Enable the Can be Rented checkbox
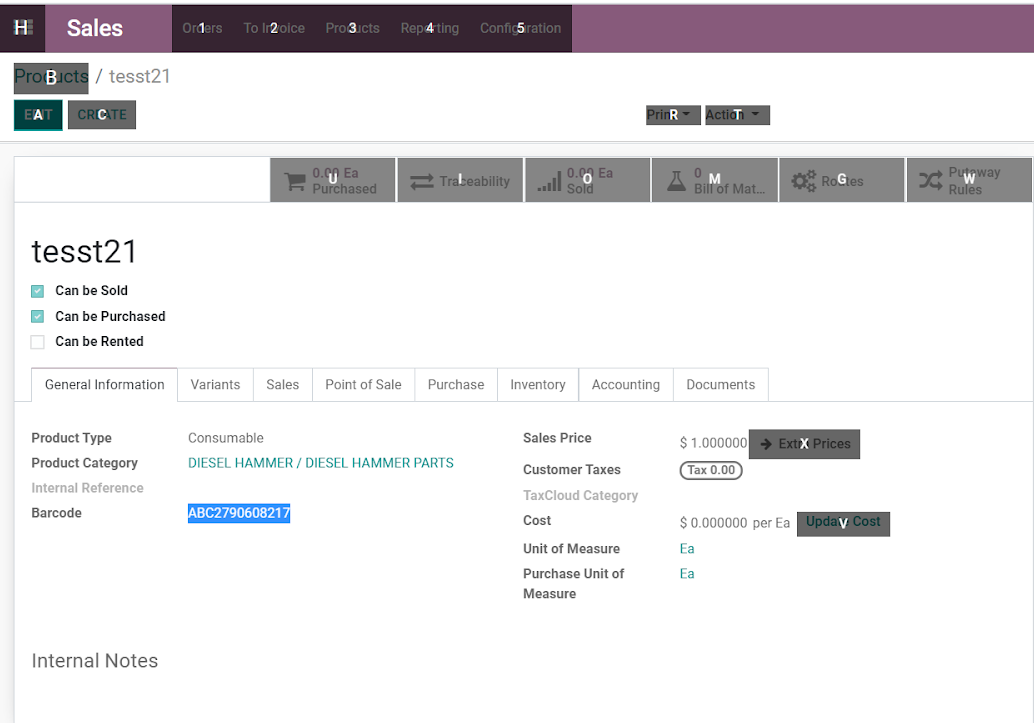 (x=38, y=342)
